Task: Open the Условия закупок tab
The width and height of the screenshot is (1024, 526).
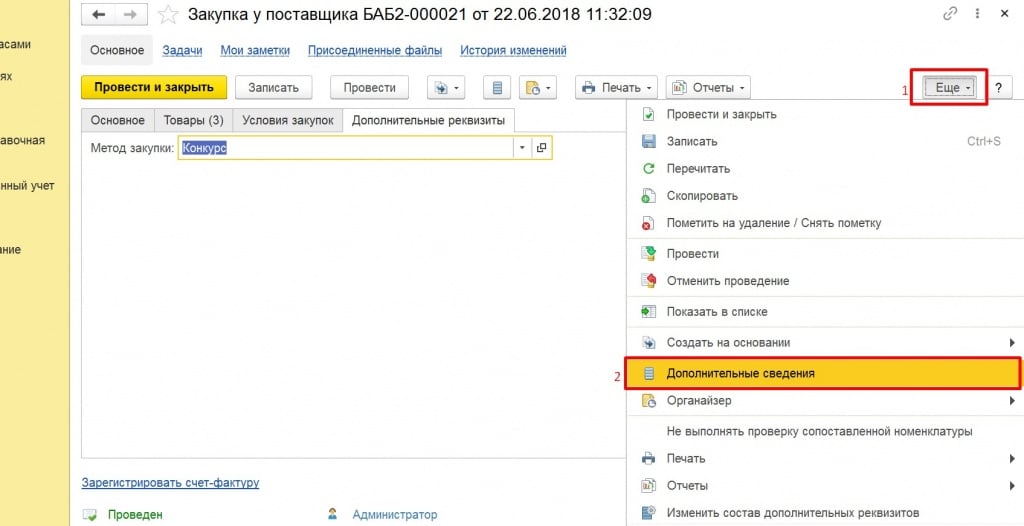Action: point(286,120)
